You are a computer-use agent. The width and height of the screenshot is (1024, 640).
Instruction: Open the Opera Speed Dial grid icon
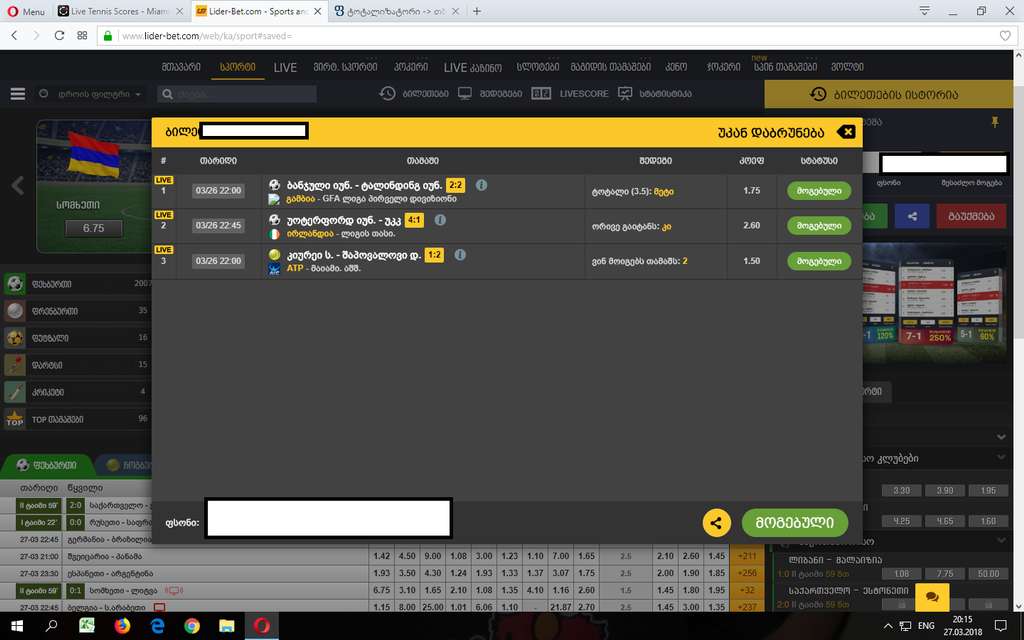[82, 35]
